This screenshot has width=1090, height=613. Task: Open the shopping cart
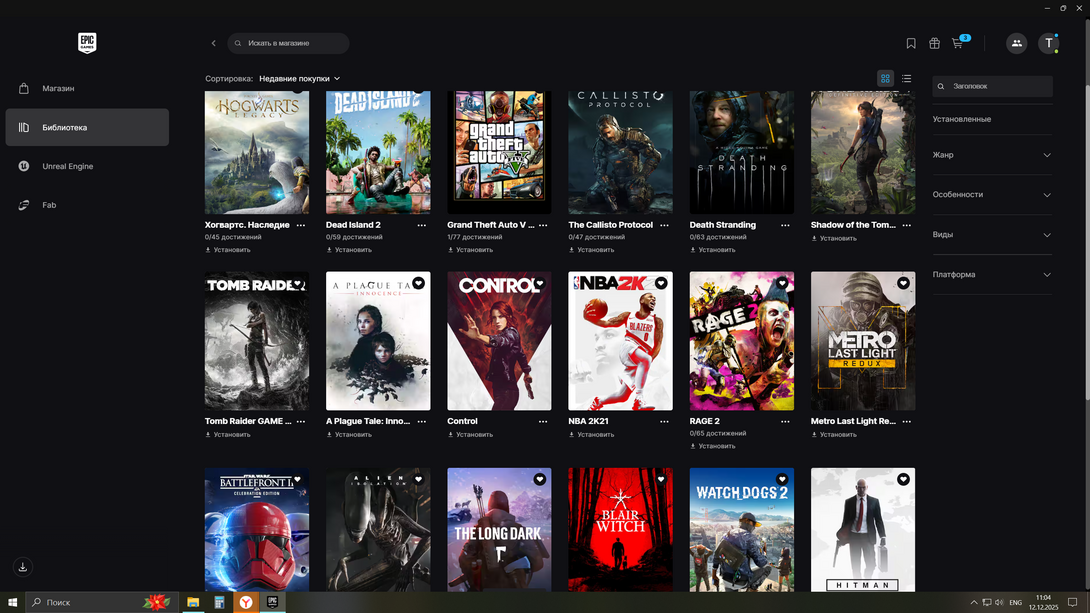click(958, 43)
